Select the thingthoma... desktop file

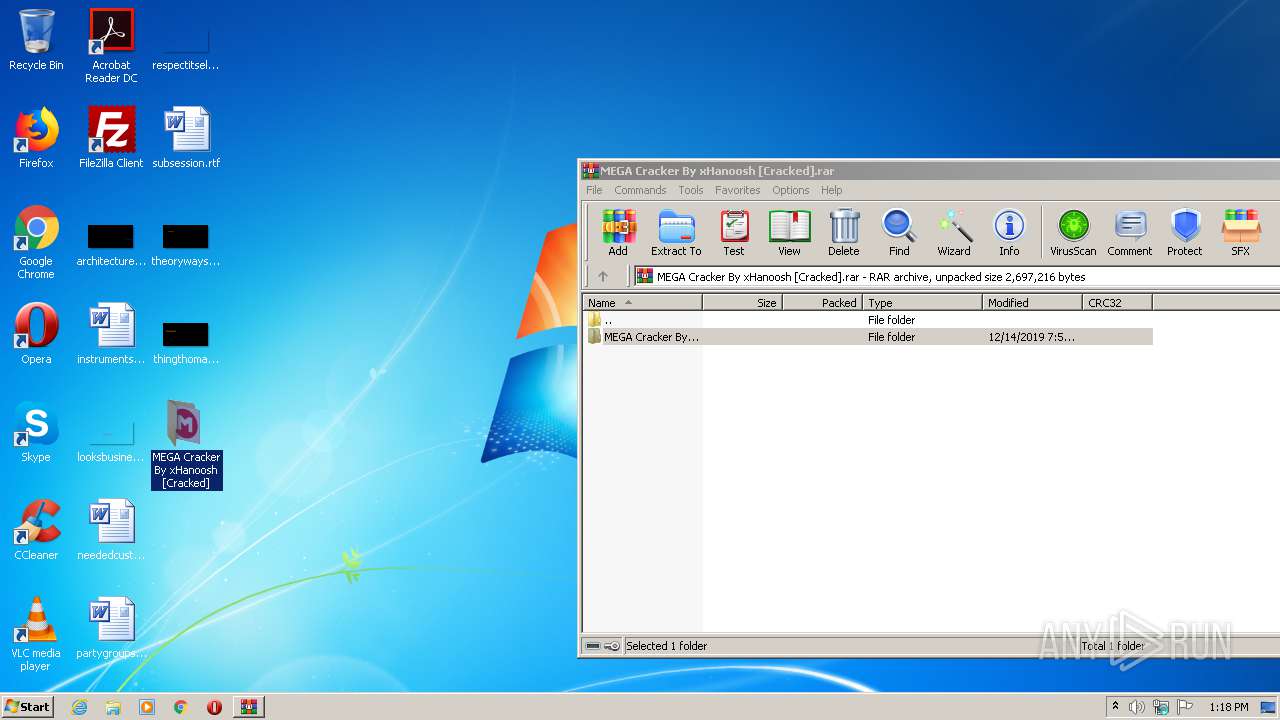coord(186,342)
